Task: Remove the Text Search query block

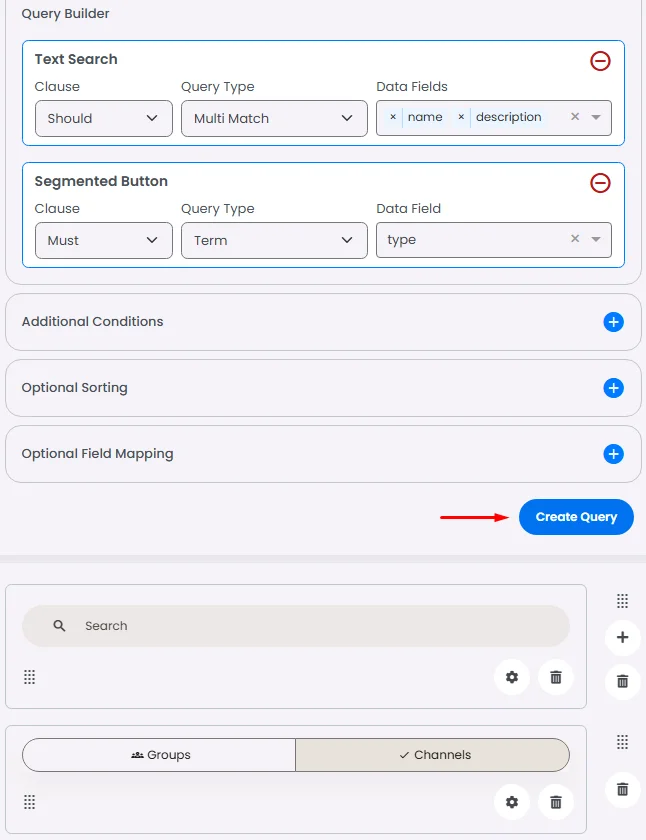Action: point(600,61)
